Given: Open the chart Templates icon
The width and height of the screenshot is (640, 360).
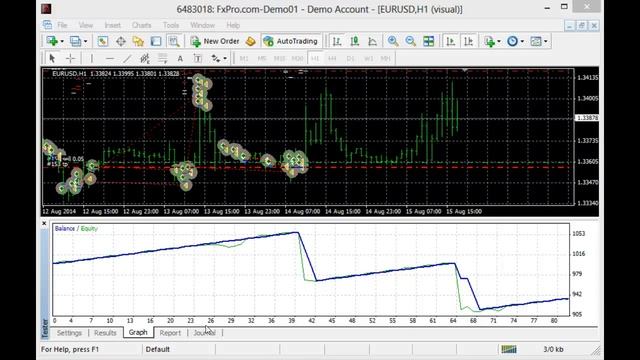Looking at the screenshot, I should (536, 41).
